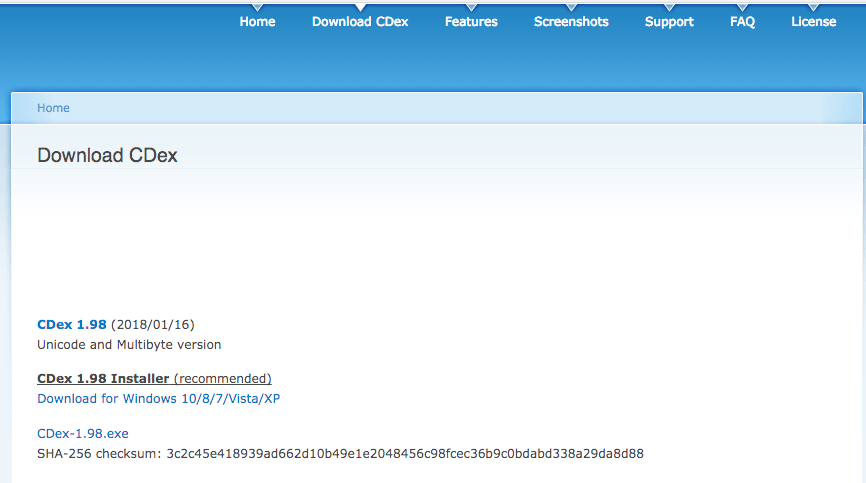Click the CDex 1.98 Installer (recommended) heading

pos(154,379)
